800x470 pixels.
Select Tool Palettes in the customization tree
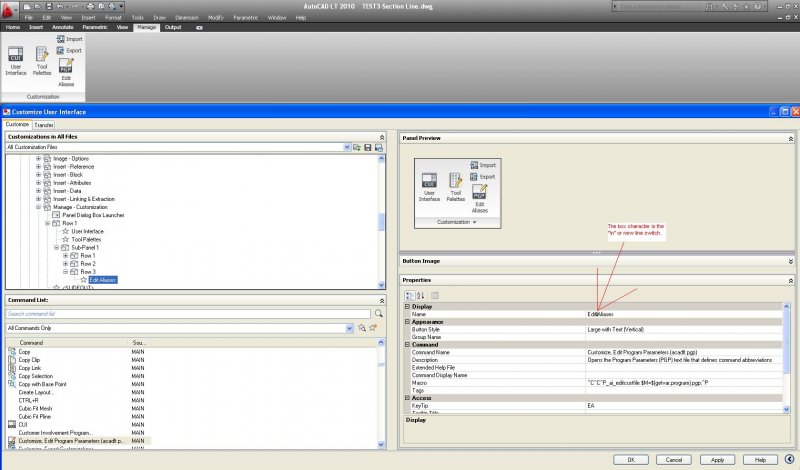click(85, 240)
